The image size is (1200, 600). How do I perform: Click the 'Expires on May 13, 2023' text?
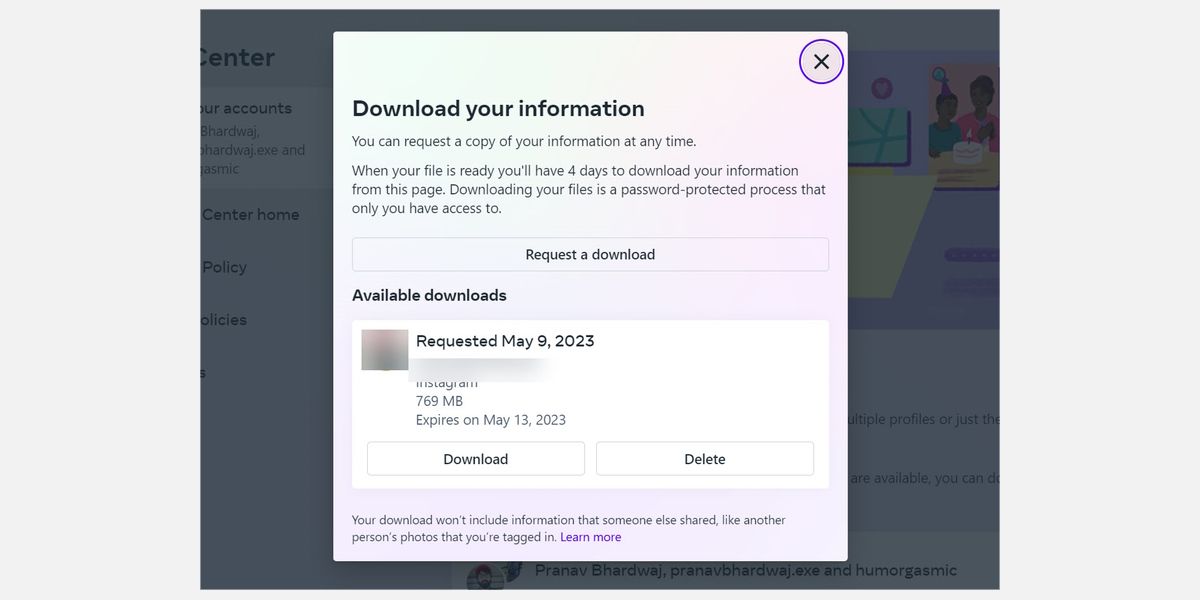491,419
